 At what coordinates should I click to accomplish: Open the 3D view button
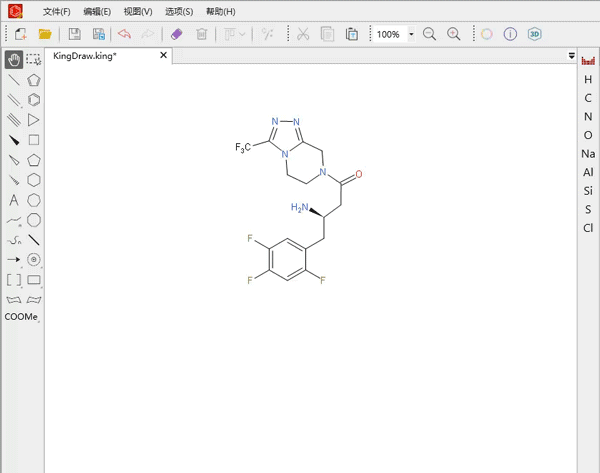tap(535, 34)
